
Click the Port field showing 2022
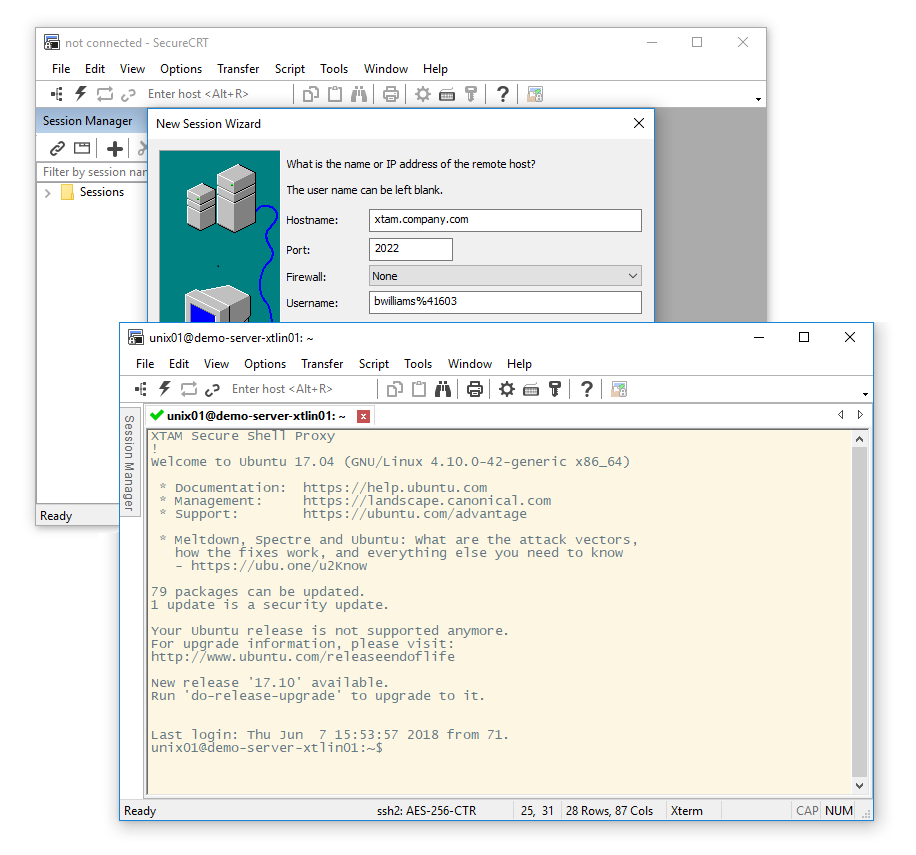(x=410, y=249)
